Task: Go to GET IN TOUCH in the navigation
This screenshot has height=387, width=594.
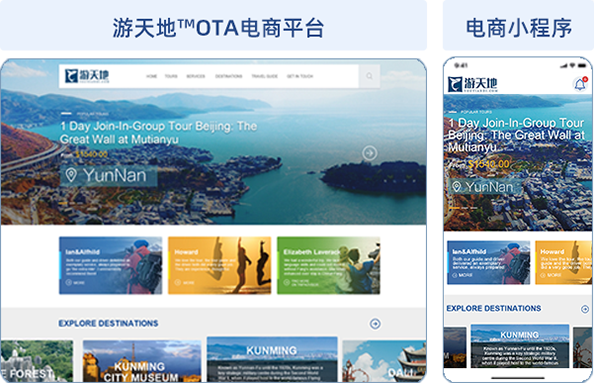Action: [x=300, y=76]
